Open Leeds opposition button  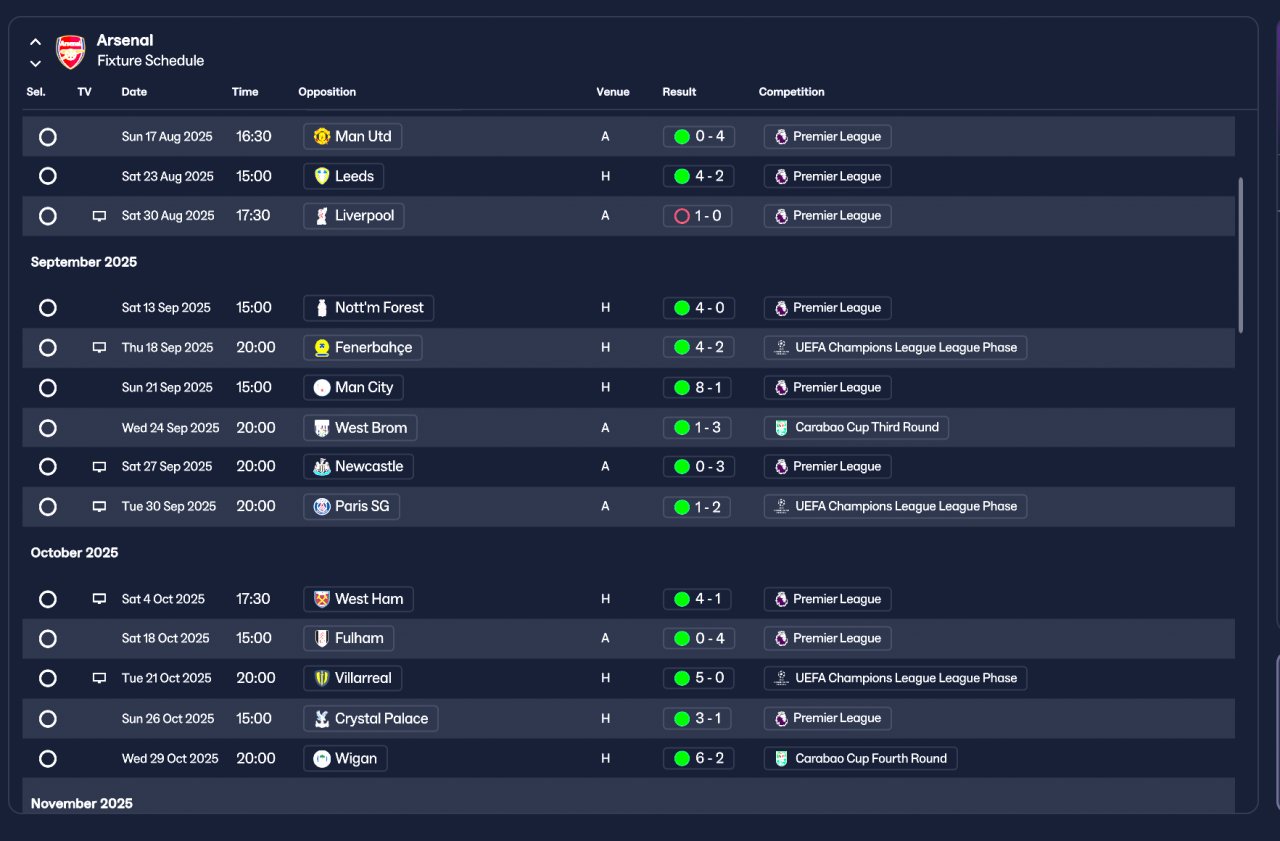coord(343,176)
